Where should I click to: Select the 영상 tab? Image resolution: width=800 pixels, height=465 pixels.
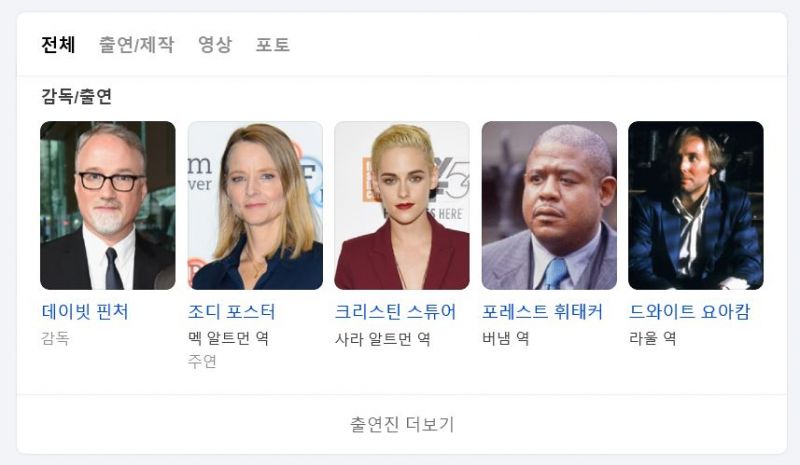[215, 44]
